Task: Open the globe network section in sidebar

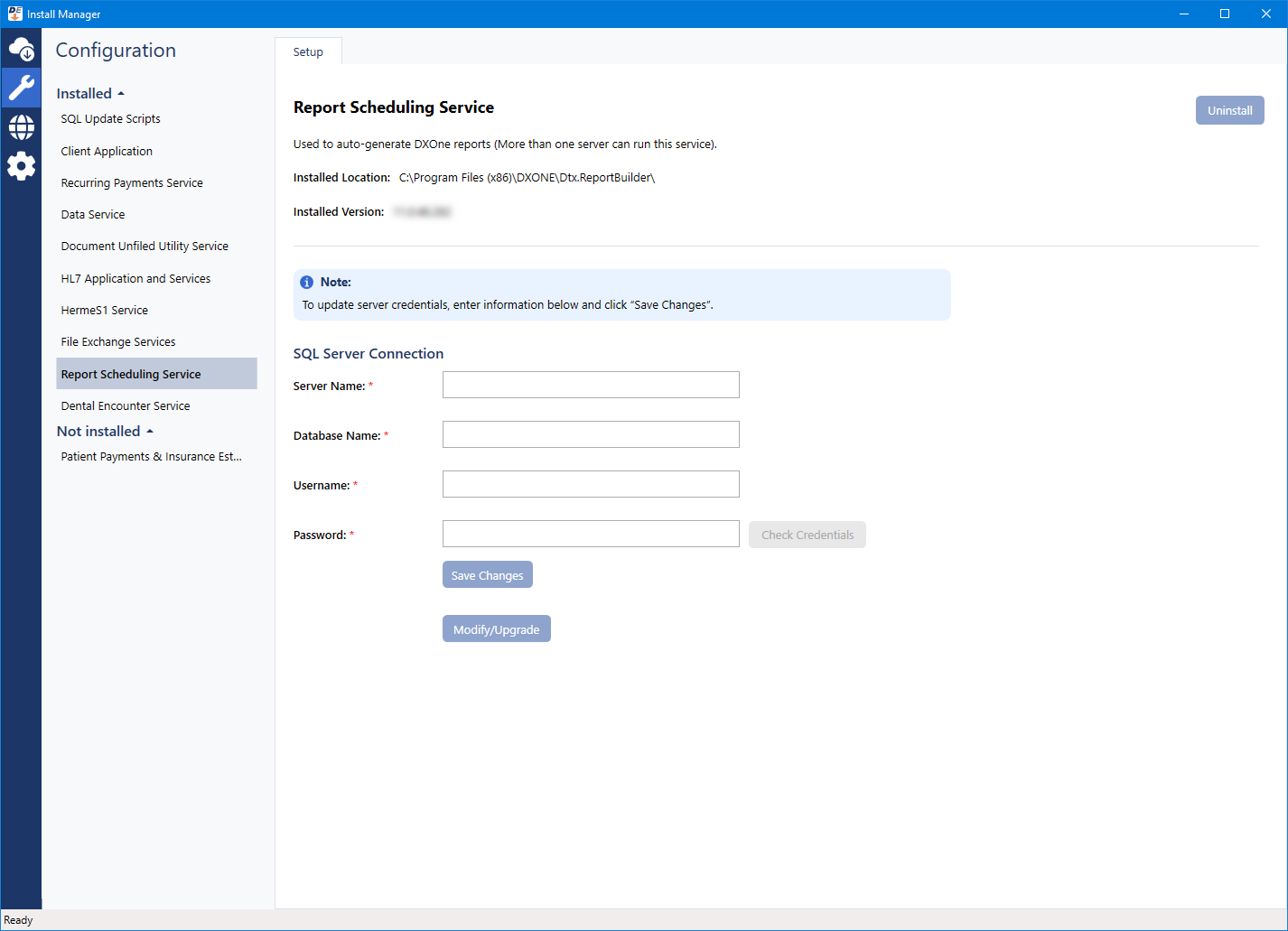Action: (x=21, y=126)
